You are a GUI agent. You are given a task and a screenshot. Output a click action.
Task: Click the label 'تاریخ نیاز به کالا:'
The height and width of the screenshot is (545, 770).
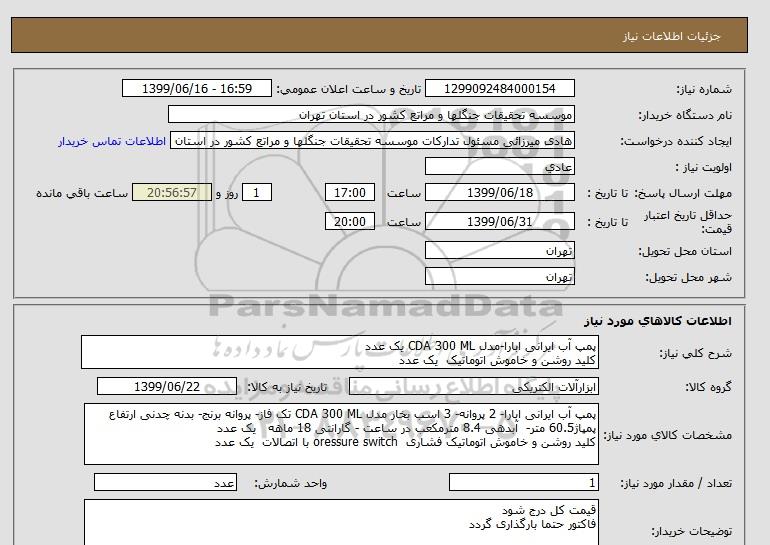287,387
